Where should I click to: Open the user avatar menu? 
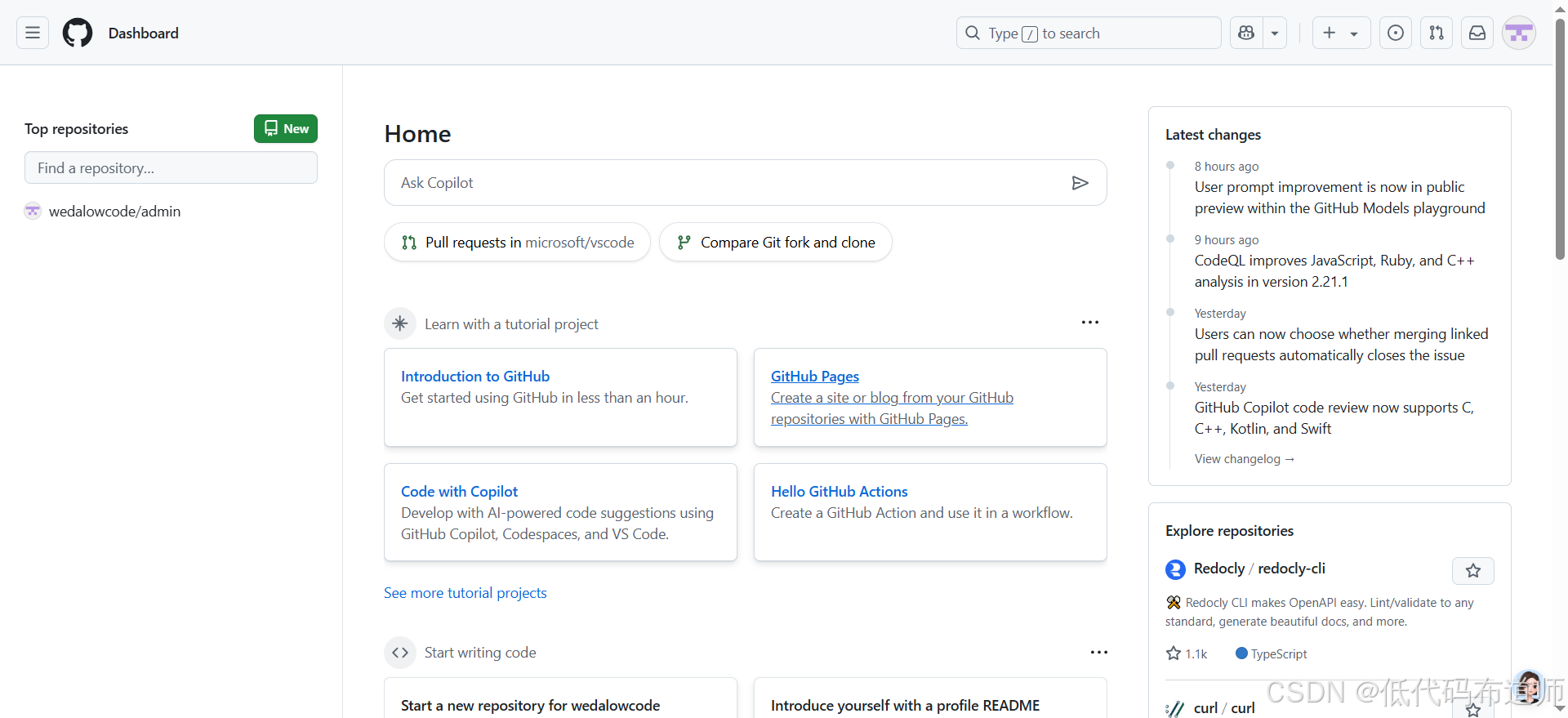(1519, 33)
